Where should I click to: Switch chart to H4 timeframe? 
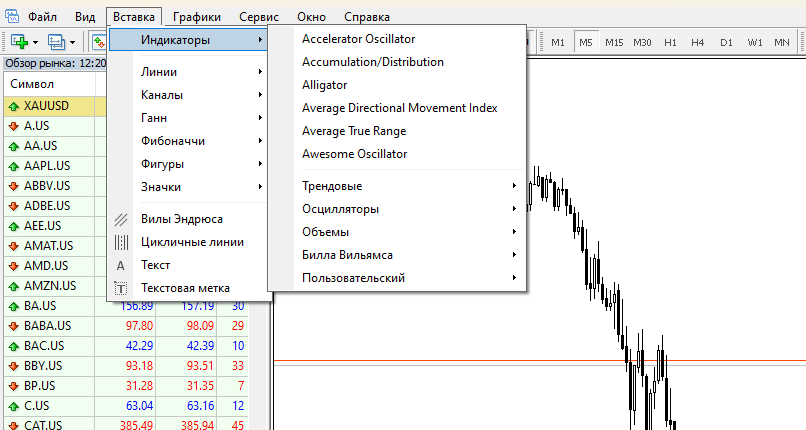coord(698,43)
